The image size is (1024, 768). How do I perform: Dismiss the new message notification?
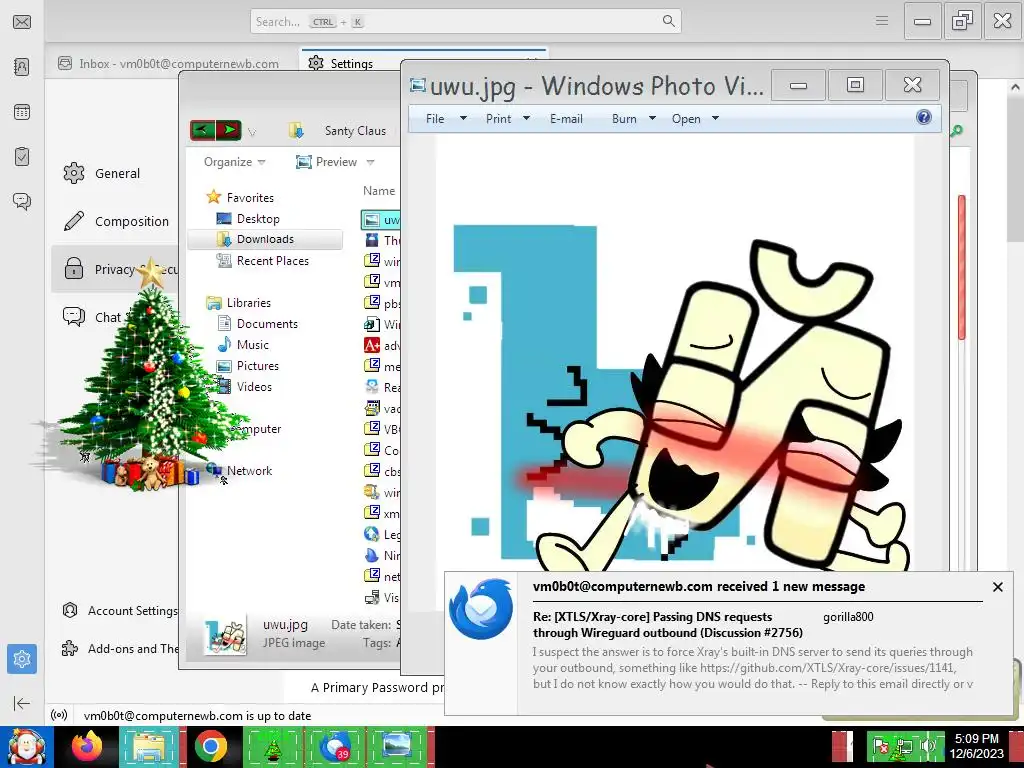(997, 587)
